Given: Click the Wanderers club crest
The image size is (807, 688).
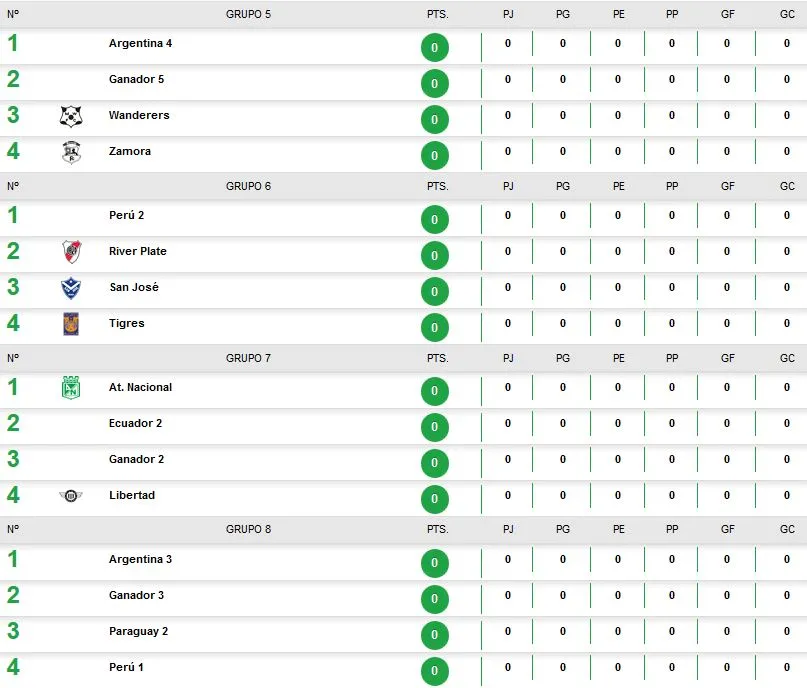Looking at the screenshot, I should (71, 117).
